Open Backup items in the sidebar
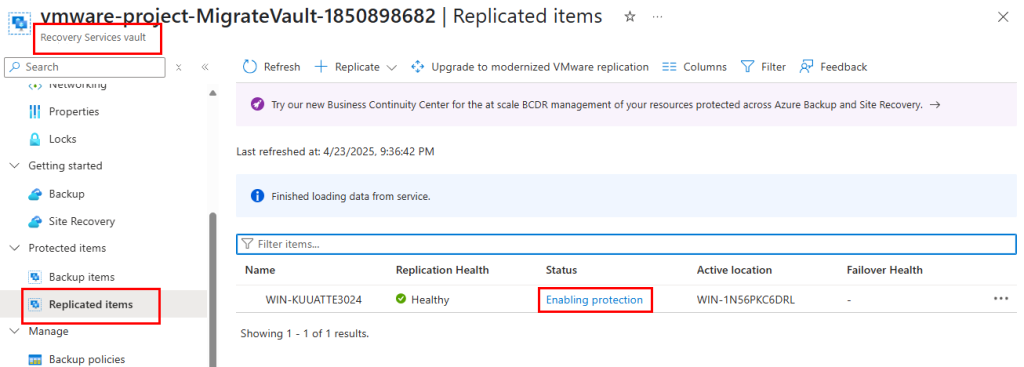This screenshot has width=1024, height=367. coord(82,277)
